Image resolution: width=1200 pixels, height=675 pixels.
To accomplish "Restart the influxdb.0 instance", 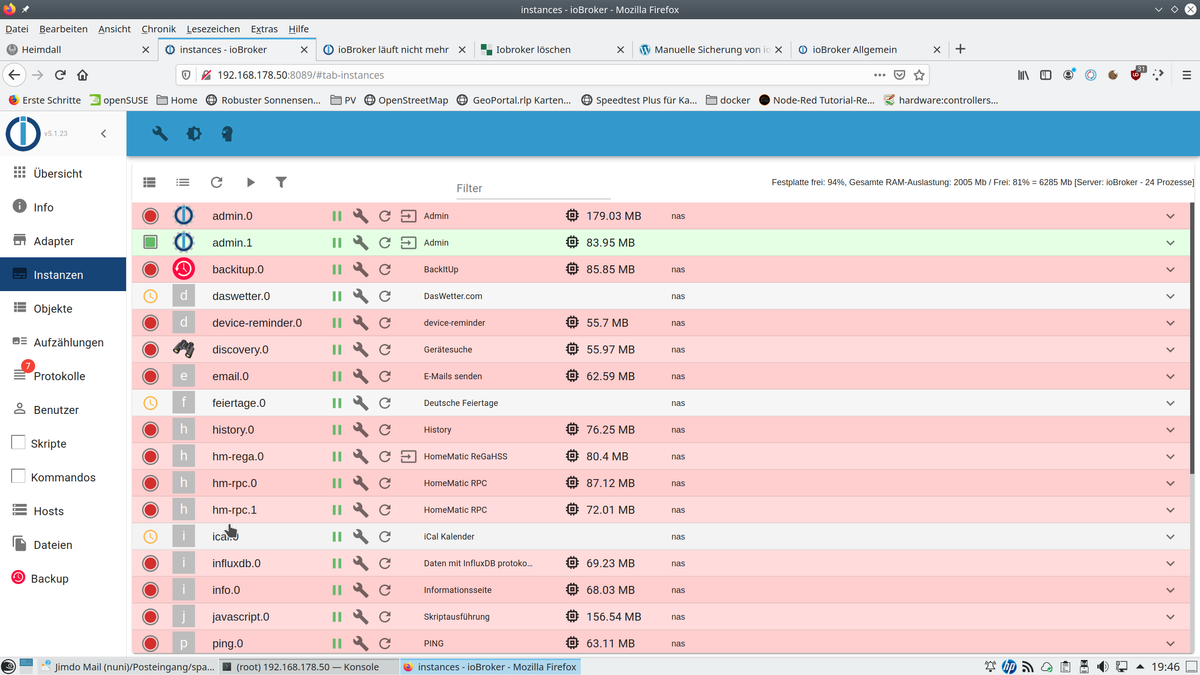I will [x=385, y=563].
